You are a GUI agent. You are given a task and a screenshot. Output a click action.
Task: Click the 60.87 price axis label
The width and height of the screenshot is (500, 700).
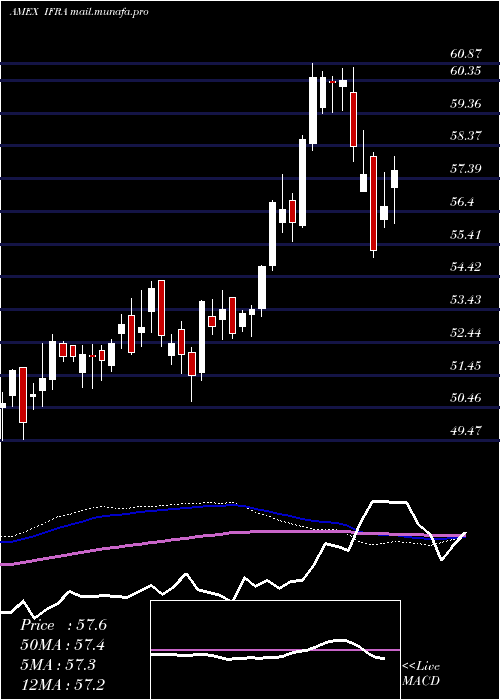point(466,54)
